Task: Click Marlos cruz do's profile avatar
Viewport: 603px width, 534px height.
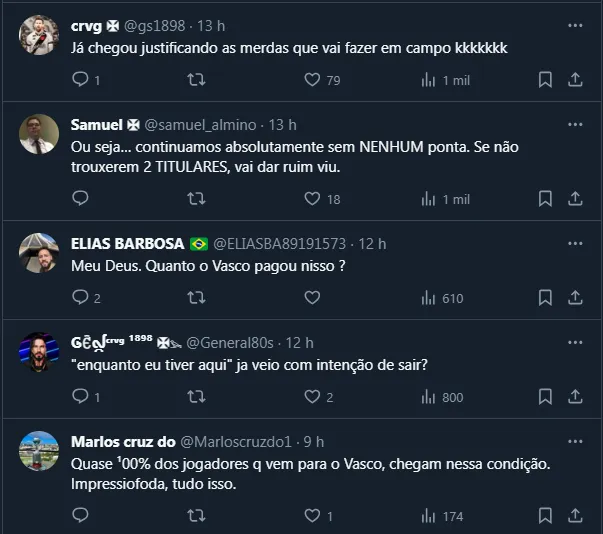Action: pos(39,452)
